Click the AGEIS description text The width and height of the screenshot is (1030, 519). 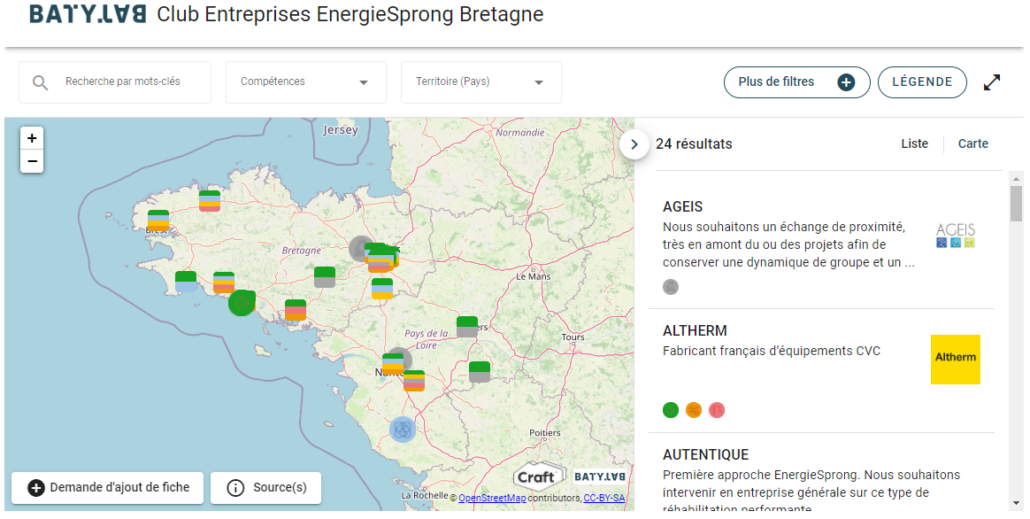(x=788, y=244)
